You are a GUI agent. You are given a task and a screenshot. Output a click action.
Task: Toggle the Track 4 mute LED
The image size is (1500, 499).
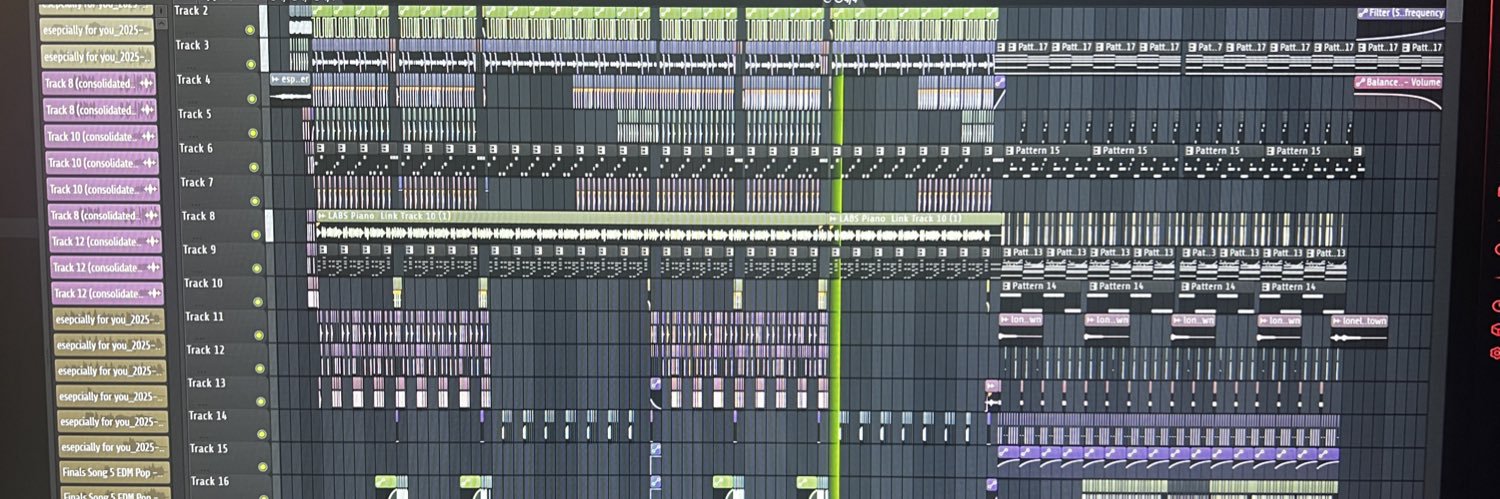[x=252, y=99]
